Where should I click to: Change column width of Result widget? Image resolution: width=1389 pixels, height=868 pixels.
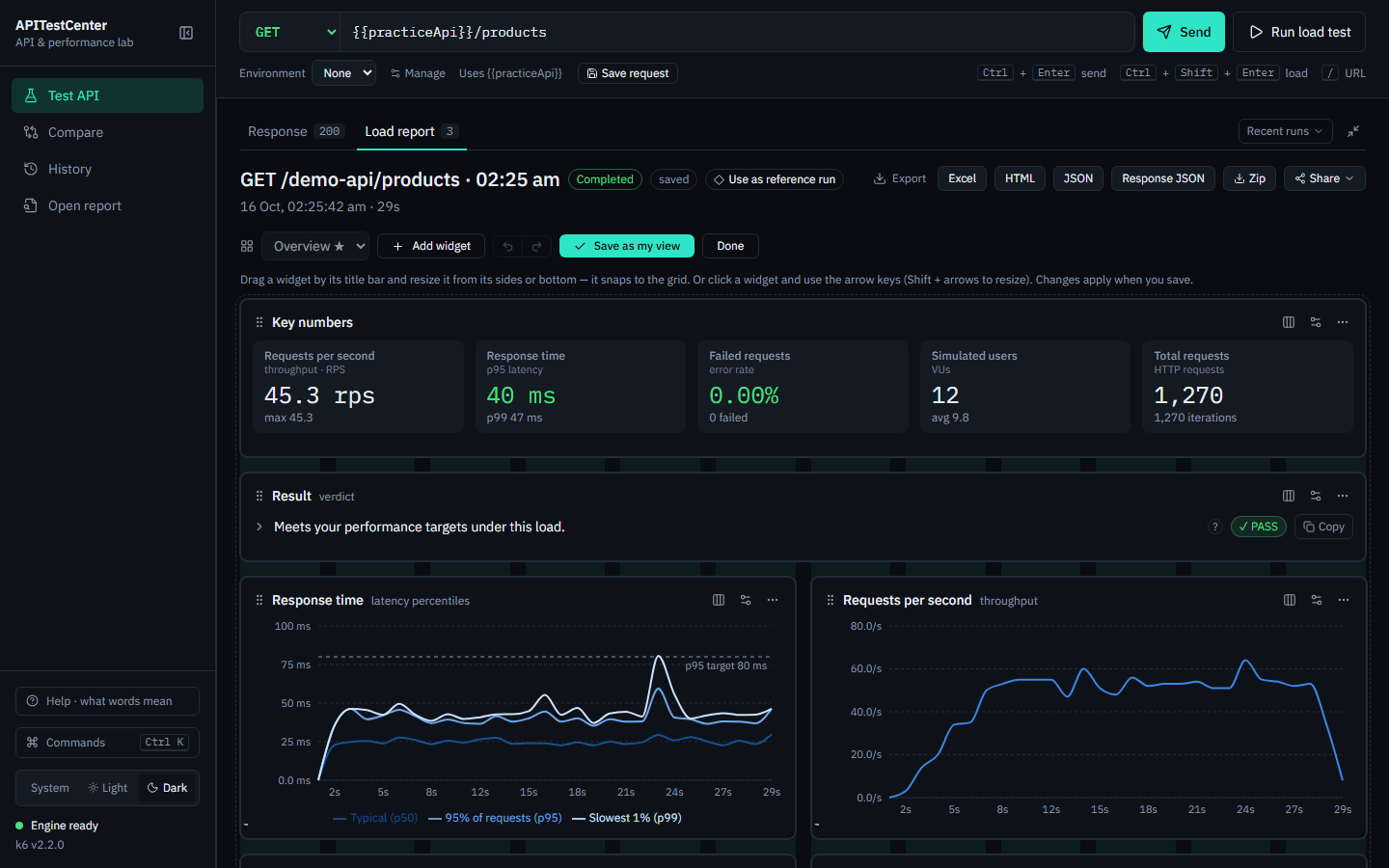(x=1289, y=496)
